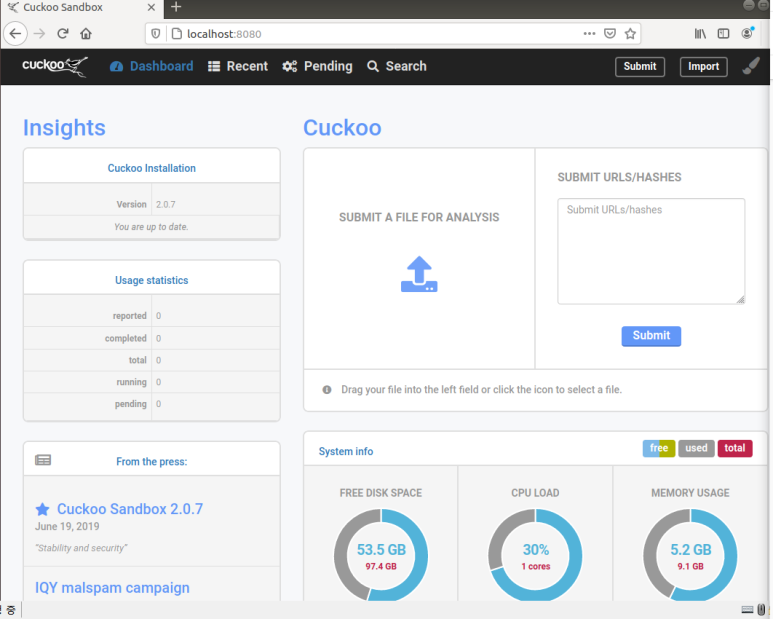This screenshot has height=619, width=773.
Task: Open the IQY malspam campaign link
Action: pos(112,588)
